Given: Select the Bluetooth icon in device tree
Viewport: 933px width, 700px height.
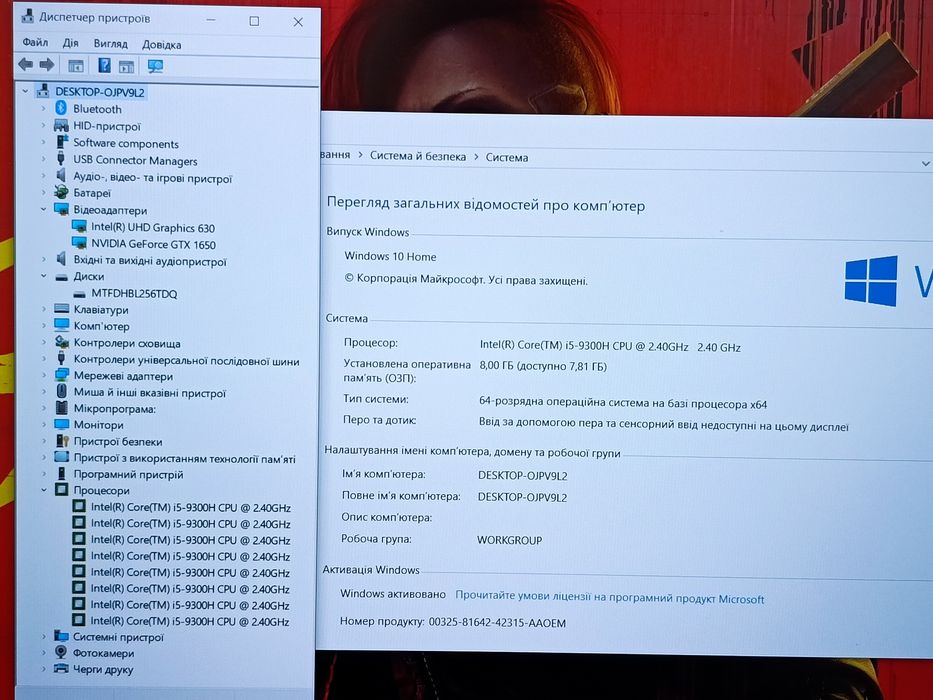Looking at the screenshot, I should [61, 108].
